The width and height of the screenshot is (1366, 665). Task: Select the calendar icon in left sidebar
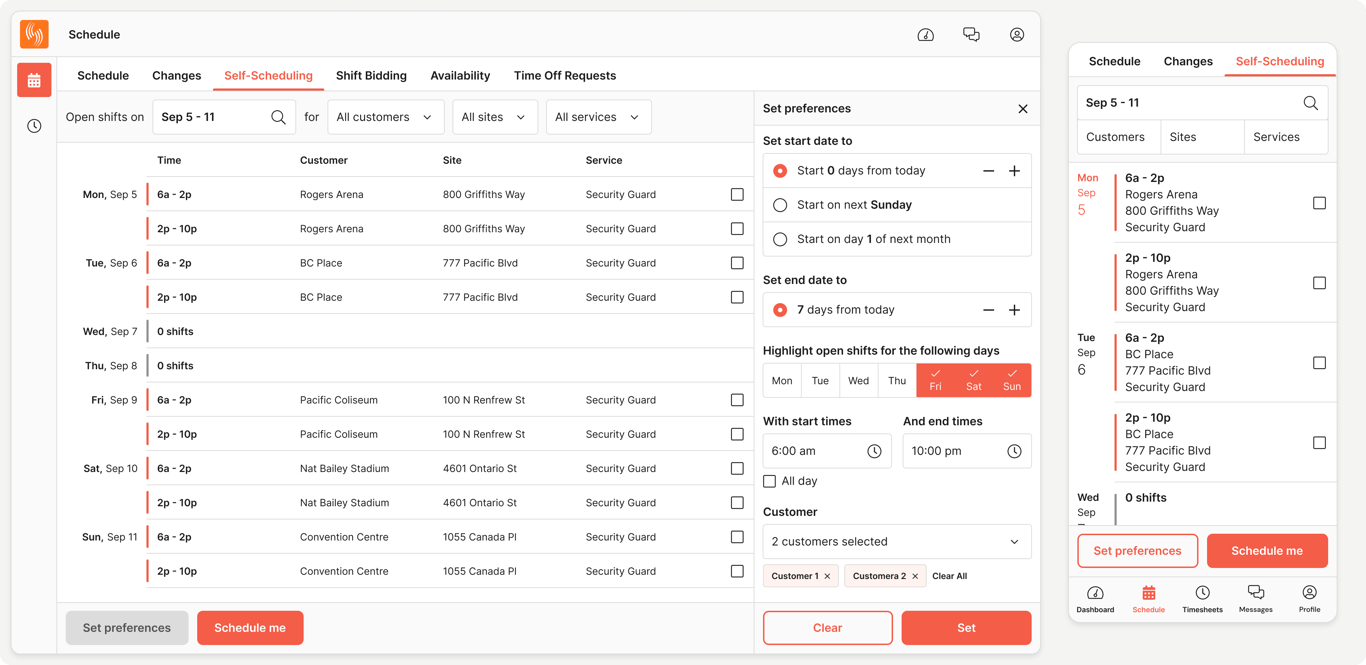click(34, 80)
